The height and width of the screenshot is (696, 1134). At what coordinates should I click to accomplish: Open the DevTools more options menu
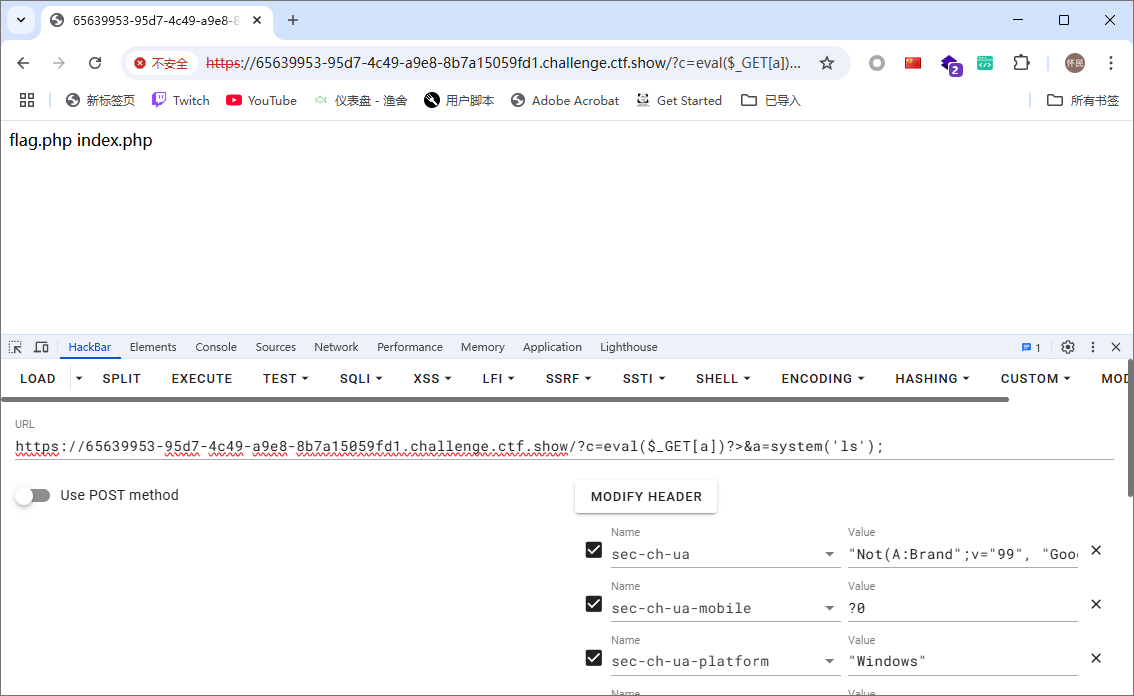1093,347
